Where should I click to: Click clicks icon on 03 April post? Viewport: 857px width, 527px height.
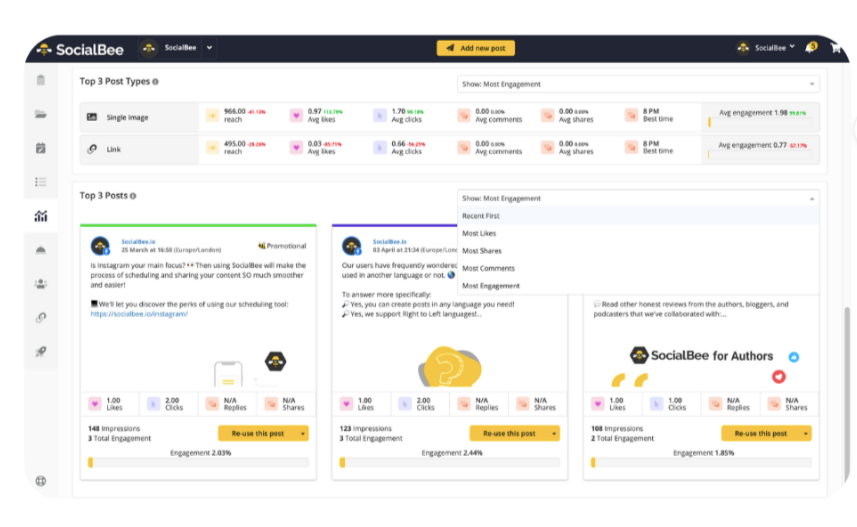pyautogui.click(x=404, y=404)
